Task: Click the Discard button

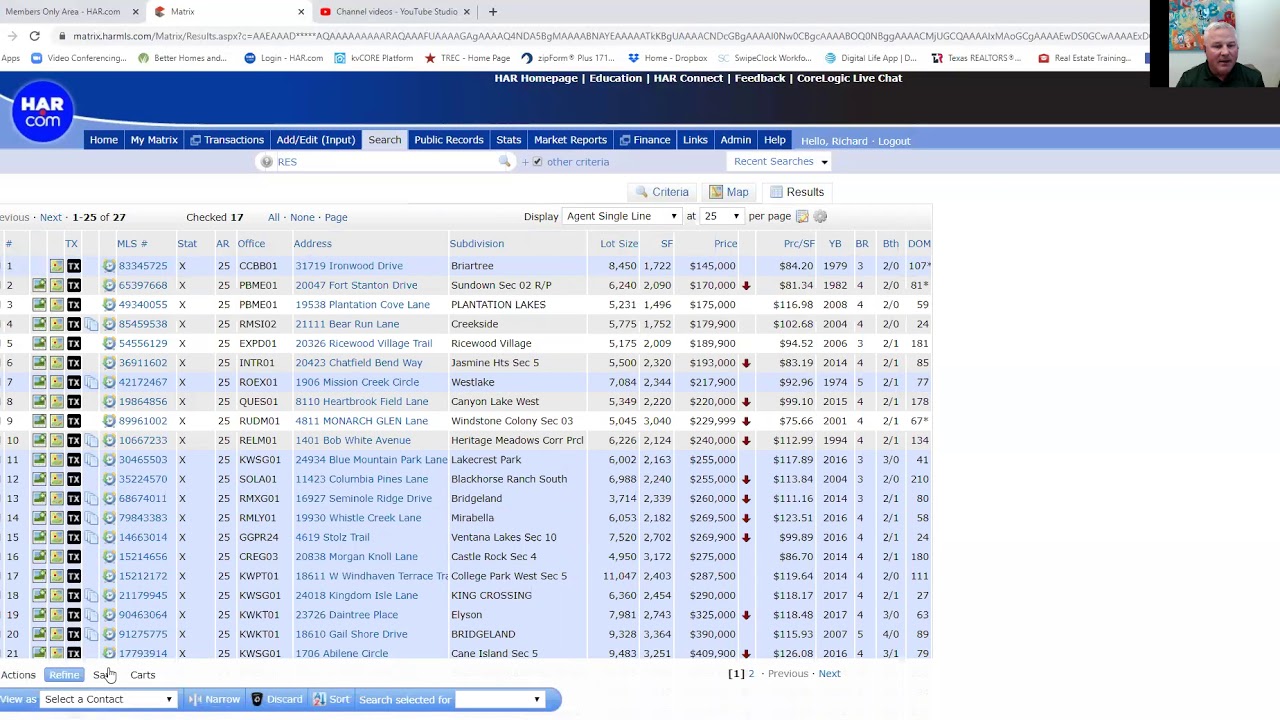Action: [276, 700]
